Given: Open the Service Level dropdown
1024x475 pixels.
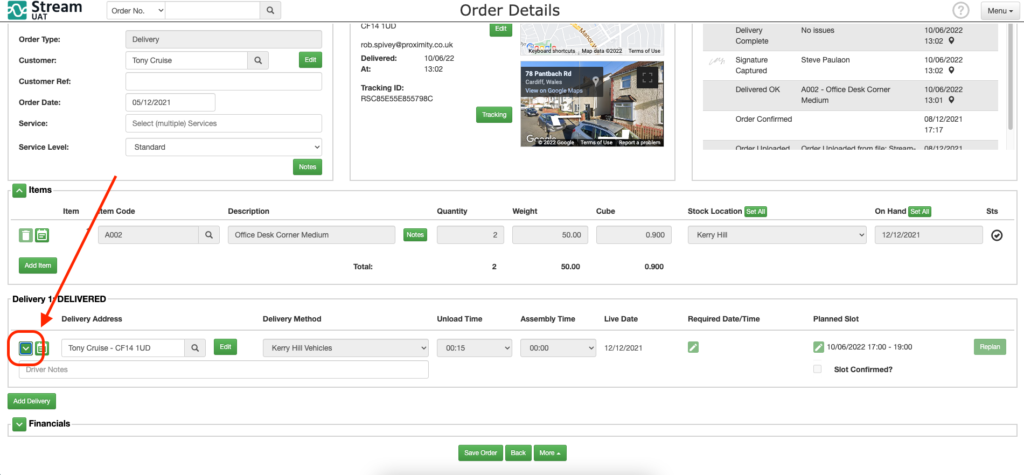Looking at the screenshot, I should [x=223, y=147].
